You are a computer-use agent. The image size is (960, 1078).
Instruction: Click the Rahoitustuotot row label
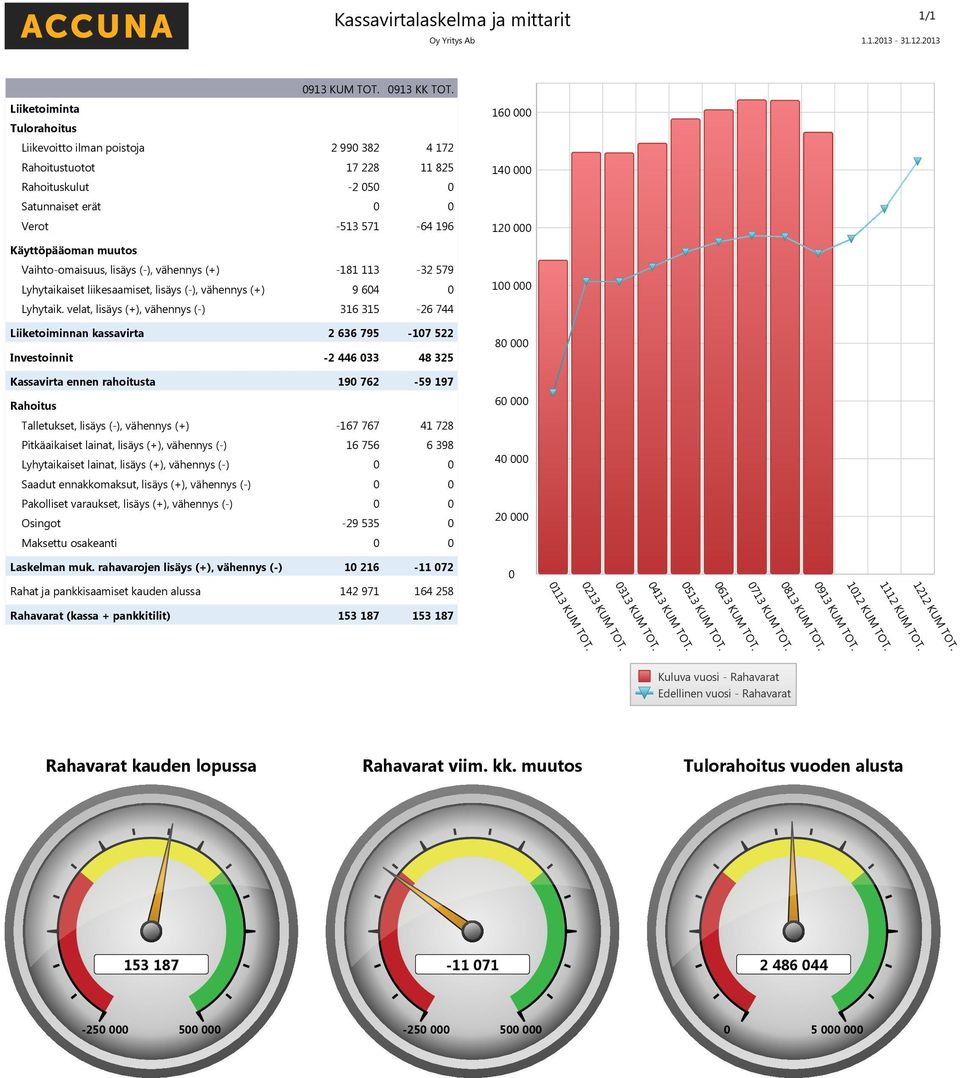point(58,168)
